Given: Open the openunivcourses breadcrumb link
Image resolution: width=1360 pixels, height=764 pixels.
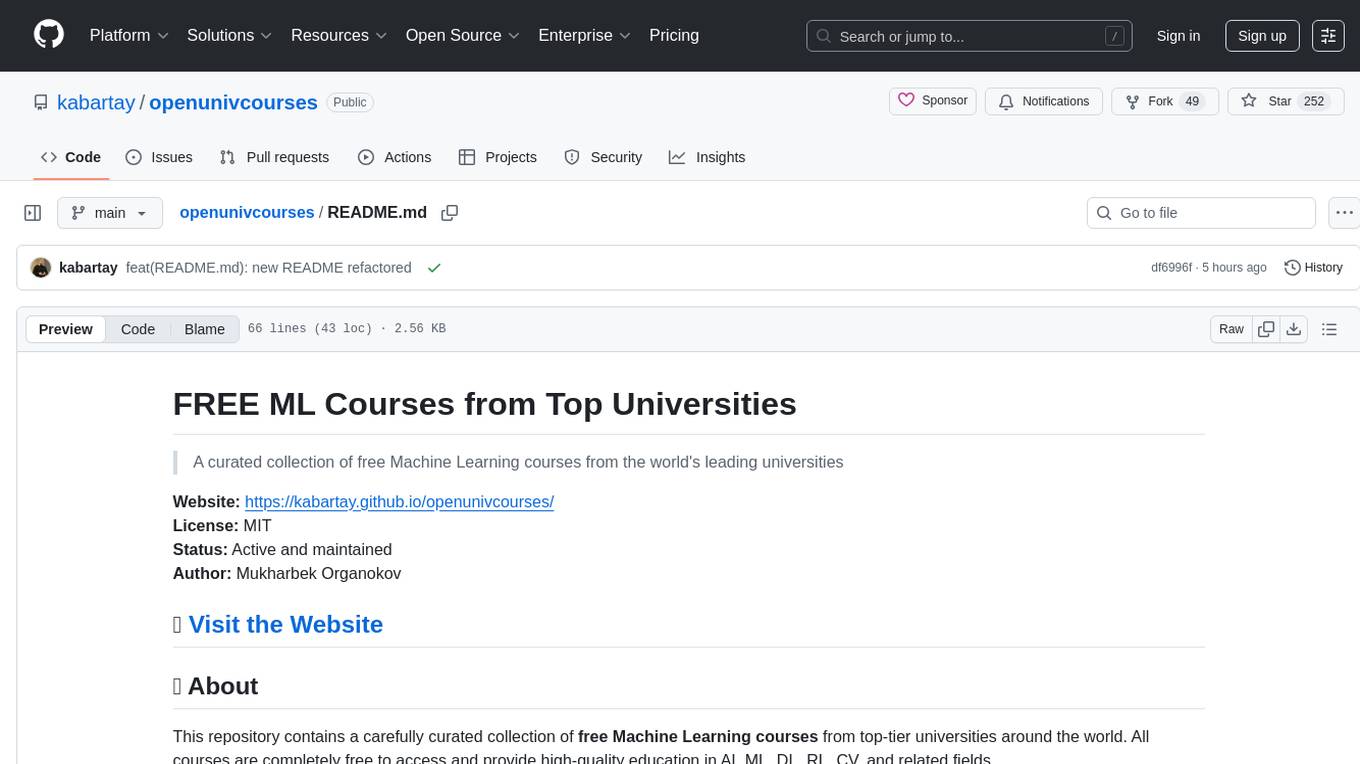Looking at the screenshot, I should [247, 212].
